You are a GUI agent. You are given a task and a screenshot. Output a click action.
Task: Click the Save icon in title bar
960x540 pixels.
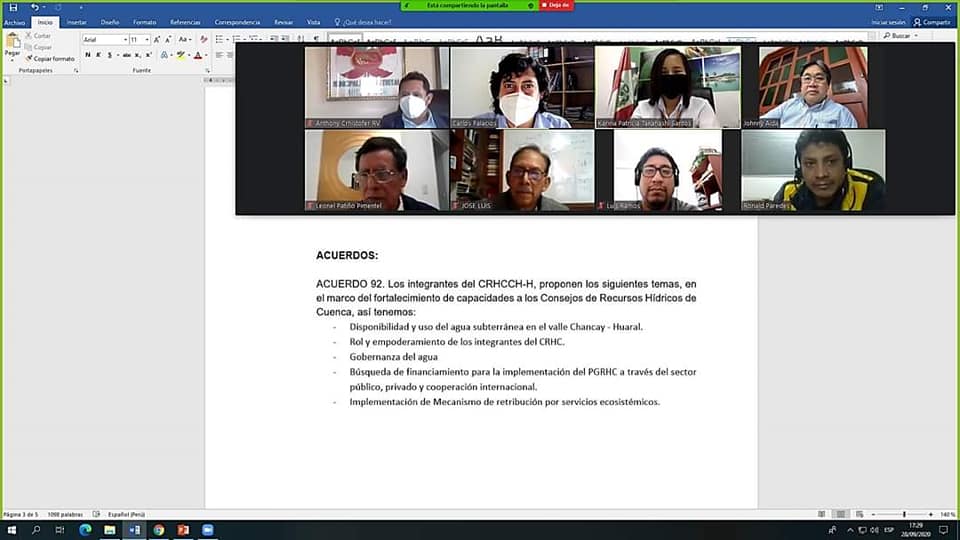point(12,7)
